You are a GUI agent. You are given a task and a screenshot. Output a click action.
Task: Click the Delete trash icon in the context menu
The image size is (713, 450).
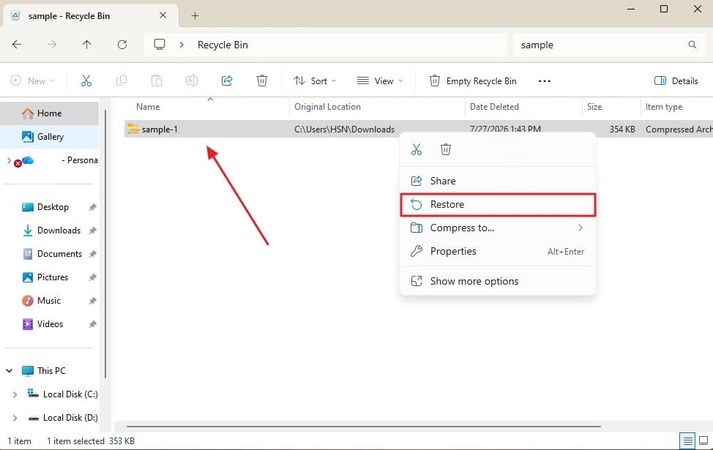(x=446, y=149)
